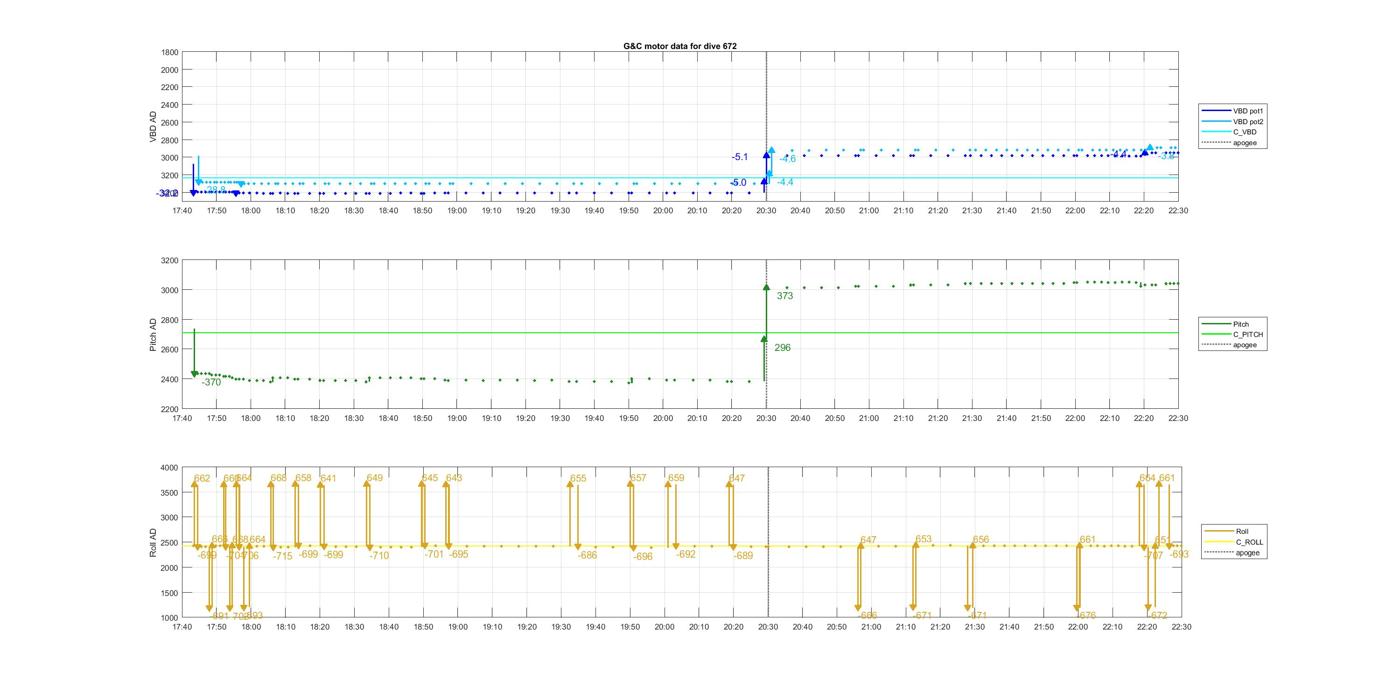The width and height of the screenshot is (1400, 693).
Task: Click the title 'G&C motor data for dive 672'
Action: click(680, 46)
